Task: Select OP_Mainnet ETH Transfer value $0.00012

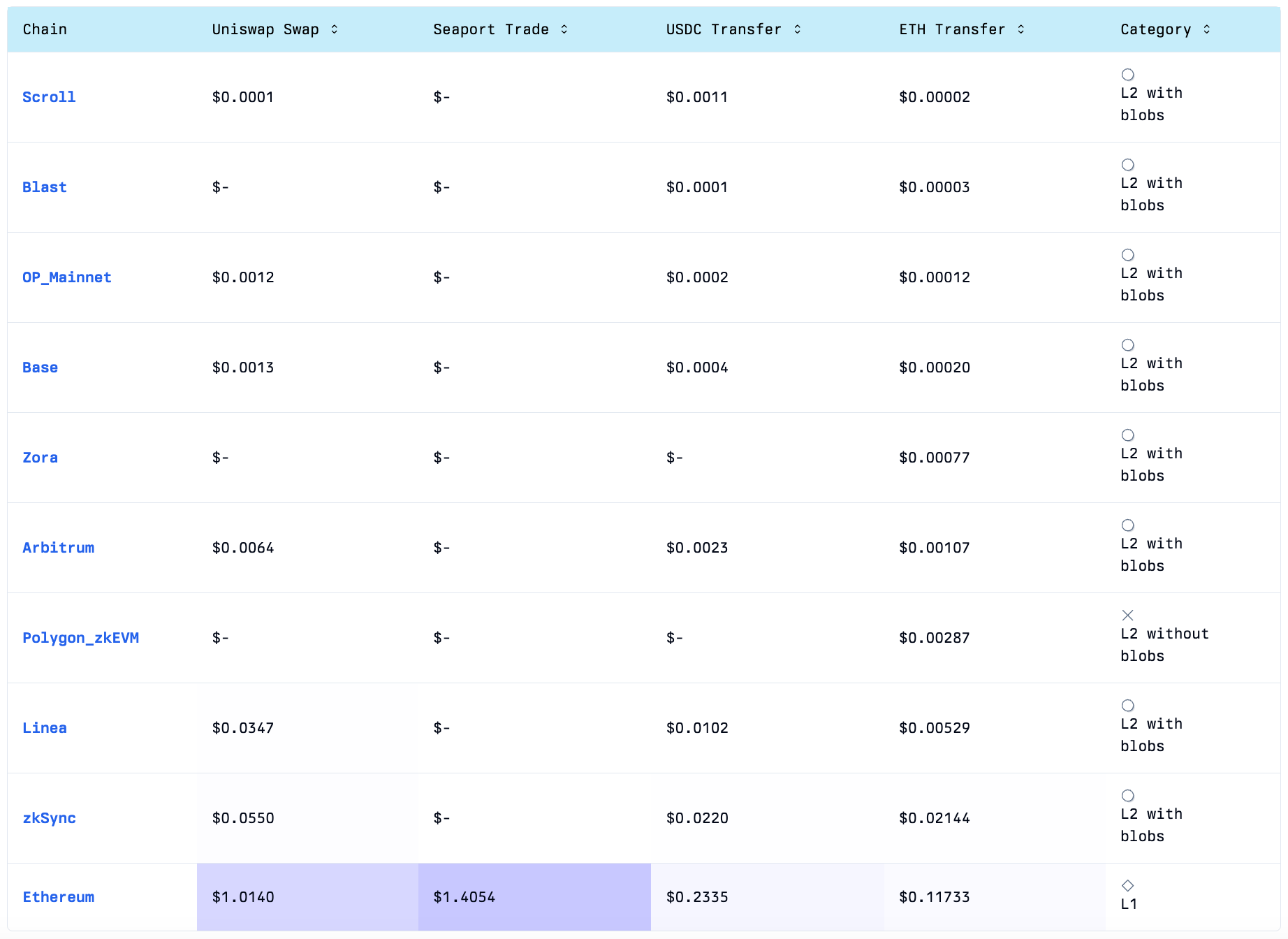Action: coord(935,277)
